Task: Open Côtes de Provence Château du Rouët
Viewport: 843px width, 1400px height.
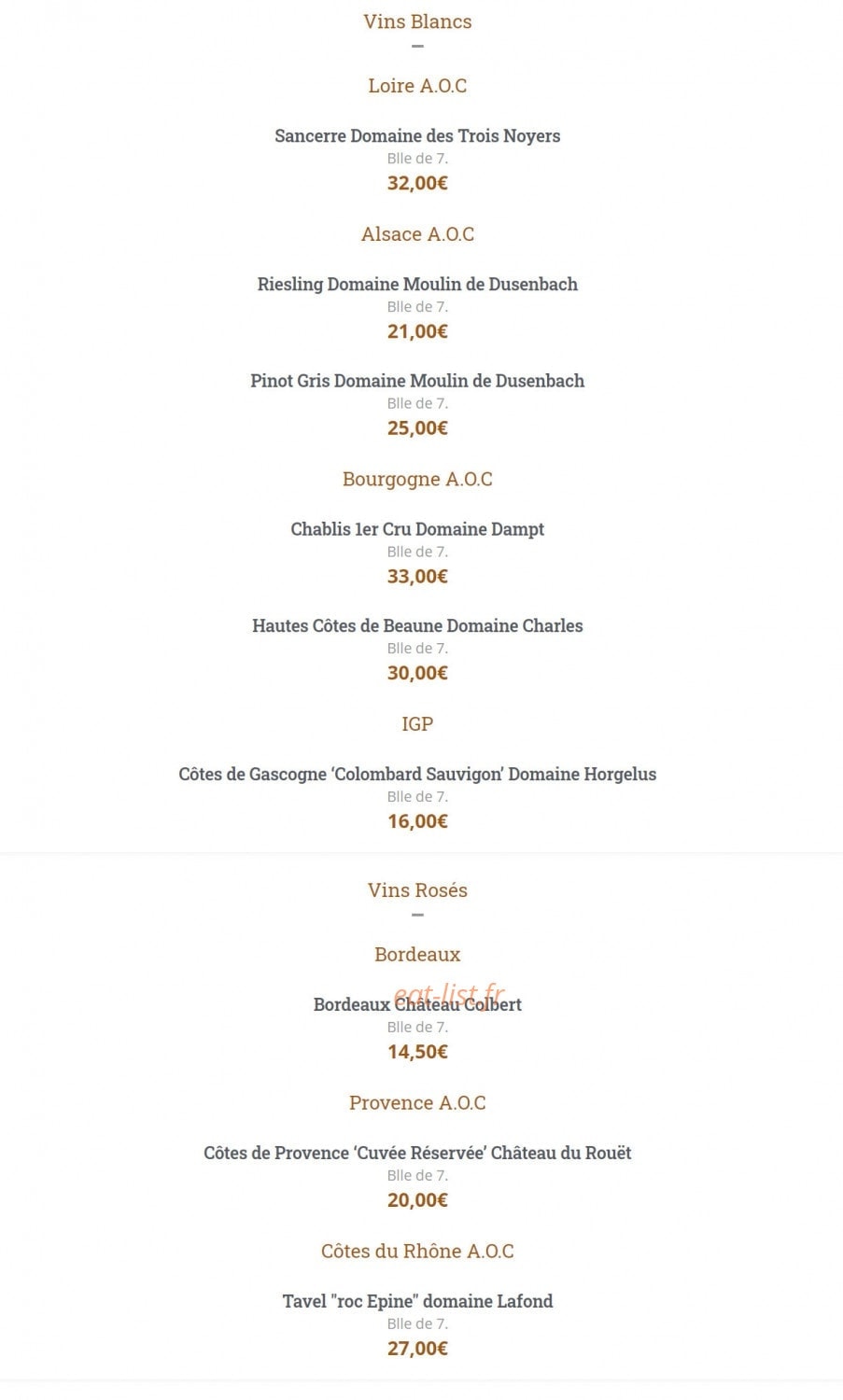Action: tap(417, 1154)
